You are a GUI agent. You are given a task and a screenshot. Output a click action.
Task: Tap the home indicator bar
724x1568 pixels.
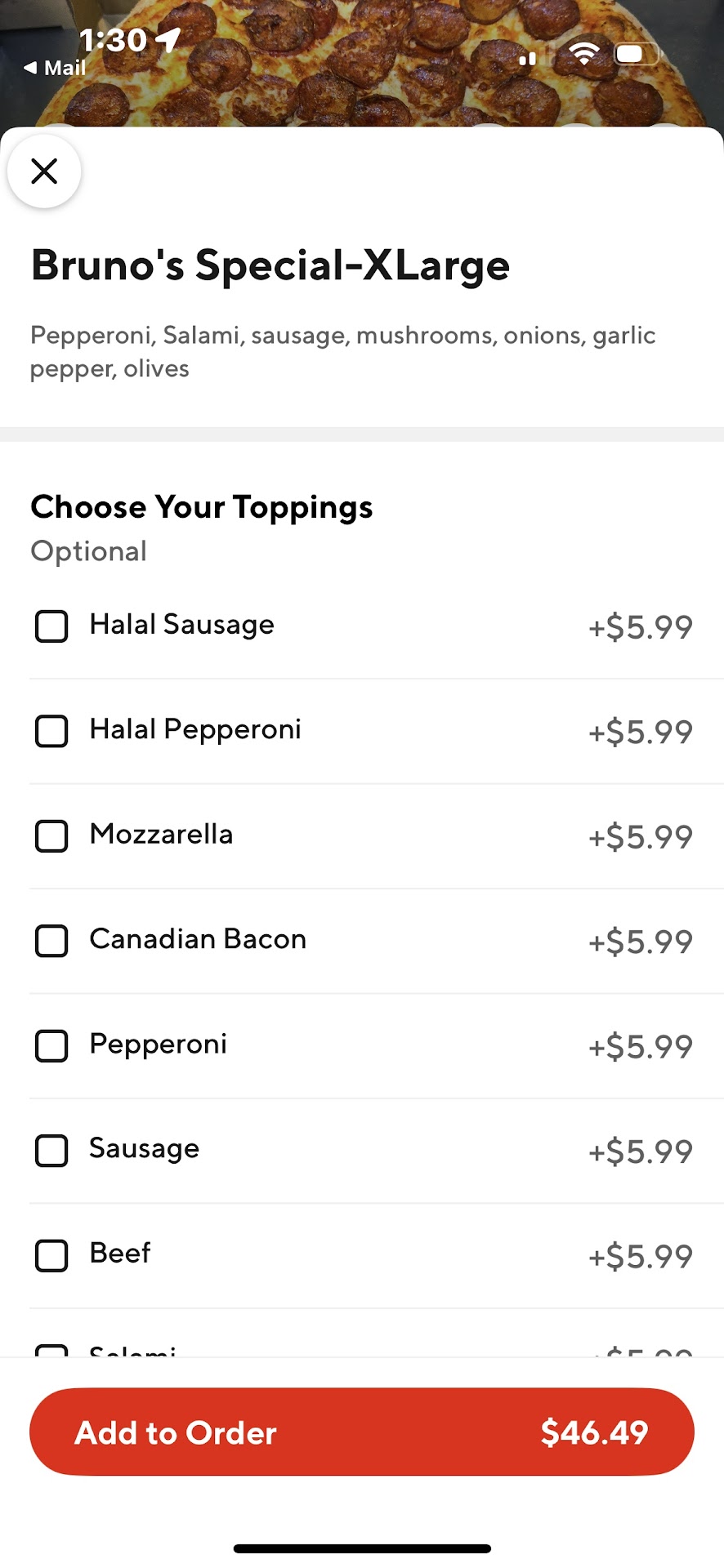(362, 1548)
